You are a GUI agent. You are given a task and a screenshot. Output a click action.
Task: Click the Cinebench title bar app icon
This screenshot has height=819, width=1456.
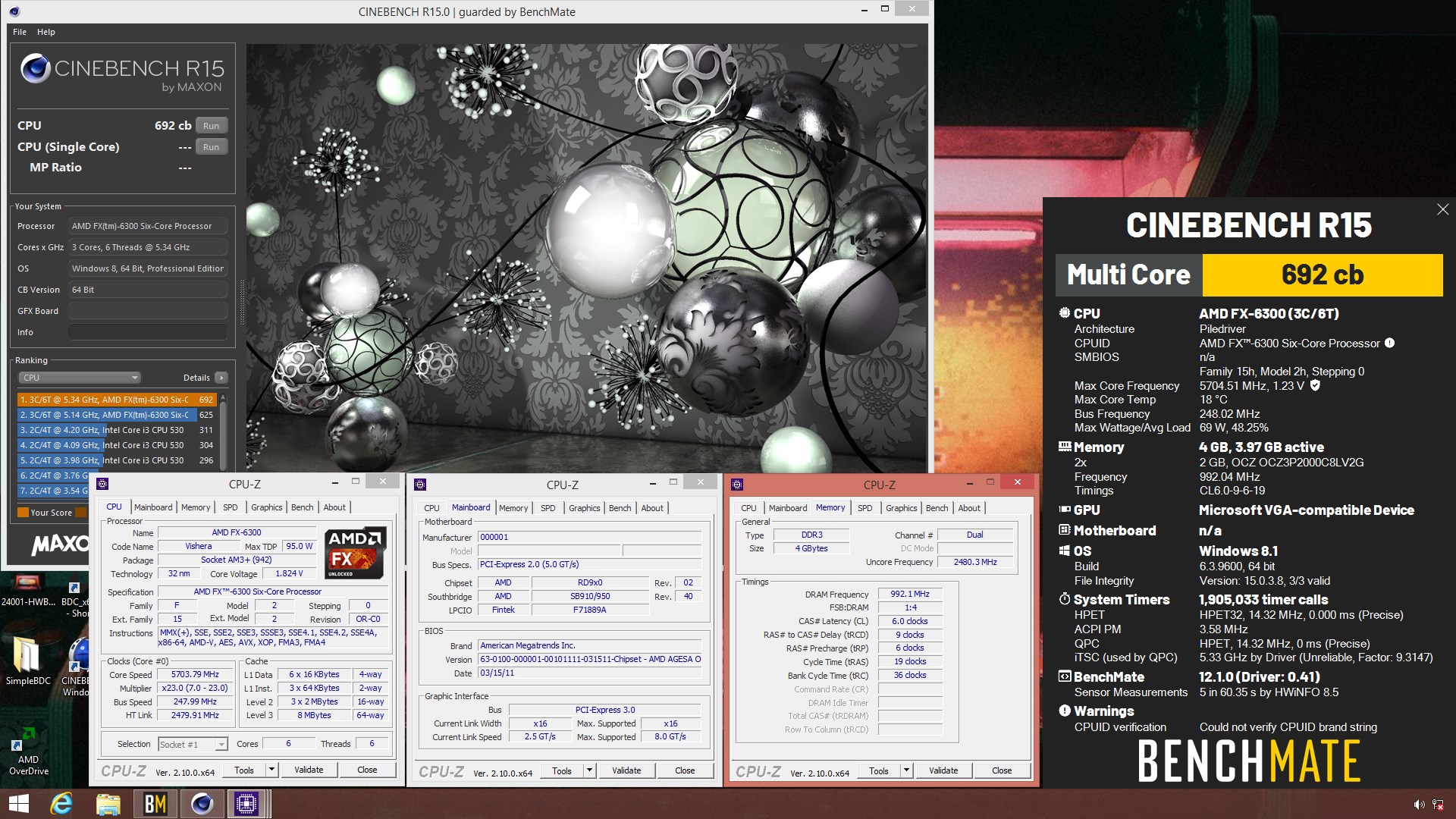(14, 11)
